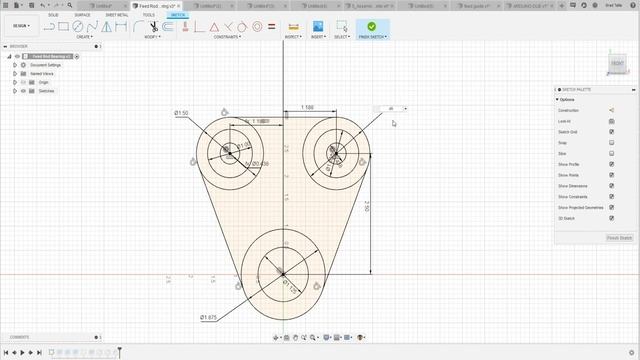640x360 pixels.
Task: Open the Insert dropdown menu
Action: [318, 37]
